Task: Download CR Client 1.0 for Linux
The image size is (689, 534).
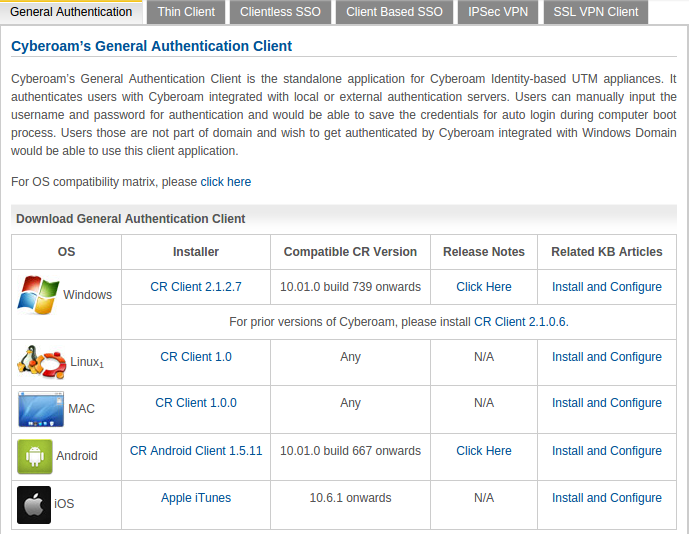Action: (196, 357)
